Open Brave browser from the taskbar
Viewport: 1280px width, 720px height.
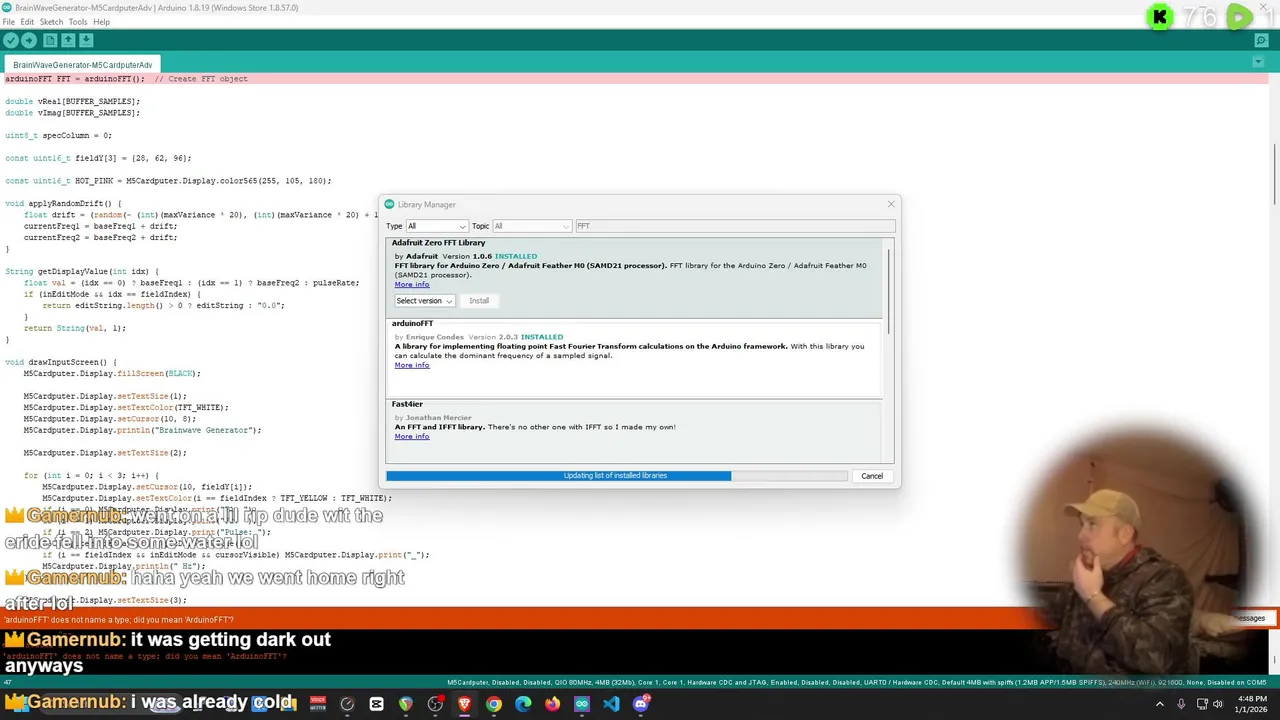click(x=464, y=704)
